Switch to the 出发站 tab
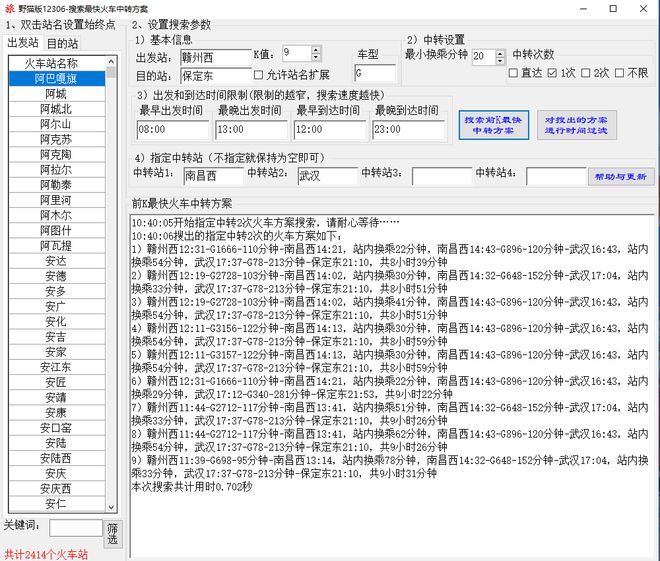The image size is (660, 561). [x=23, y=43]
